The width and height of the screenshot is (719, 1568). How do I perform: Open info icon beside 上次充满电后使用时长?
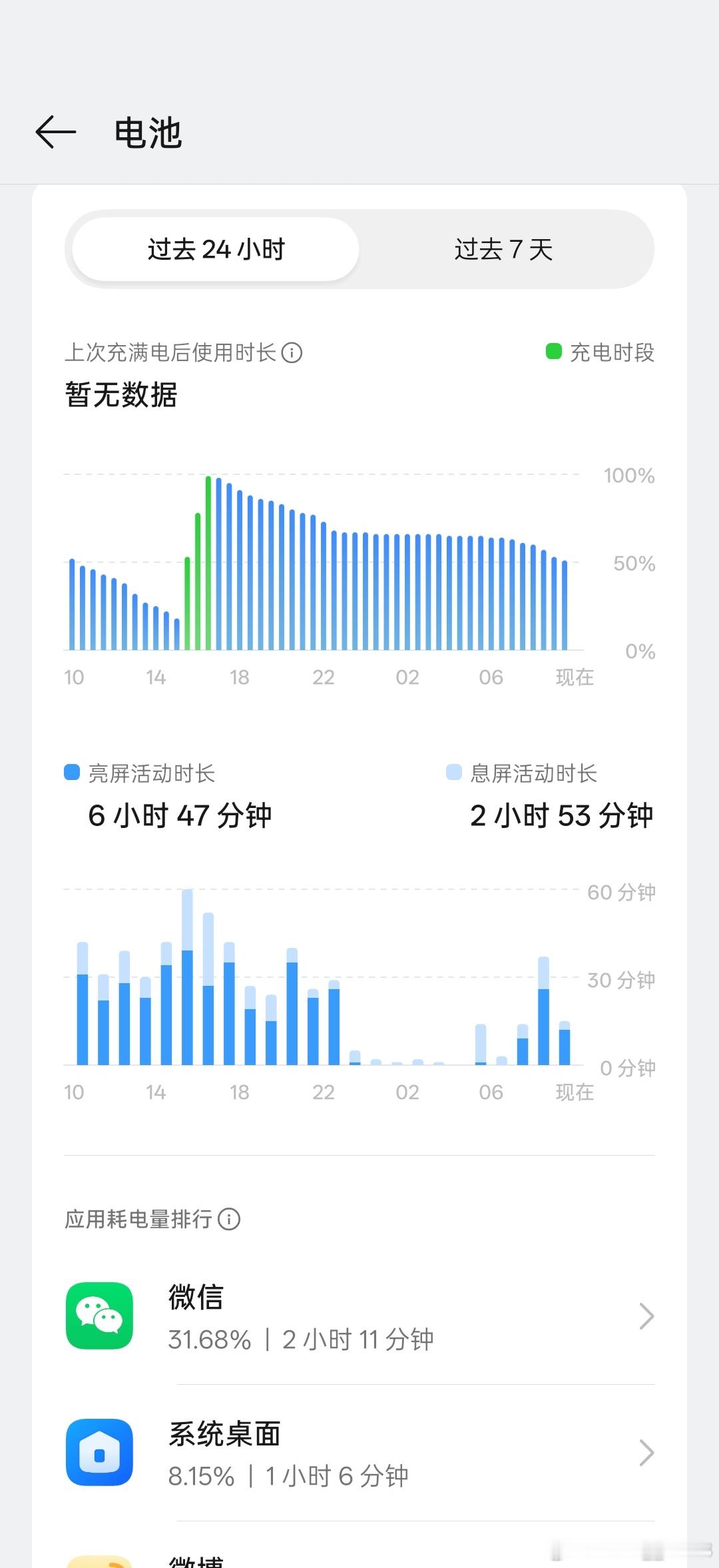click(x=292, y=352)
